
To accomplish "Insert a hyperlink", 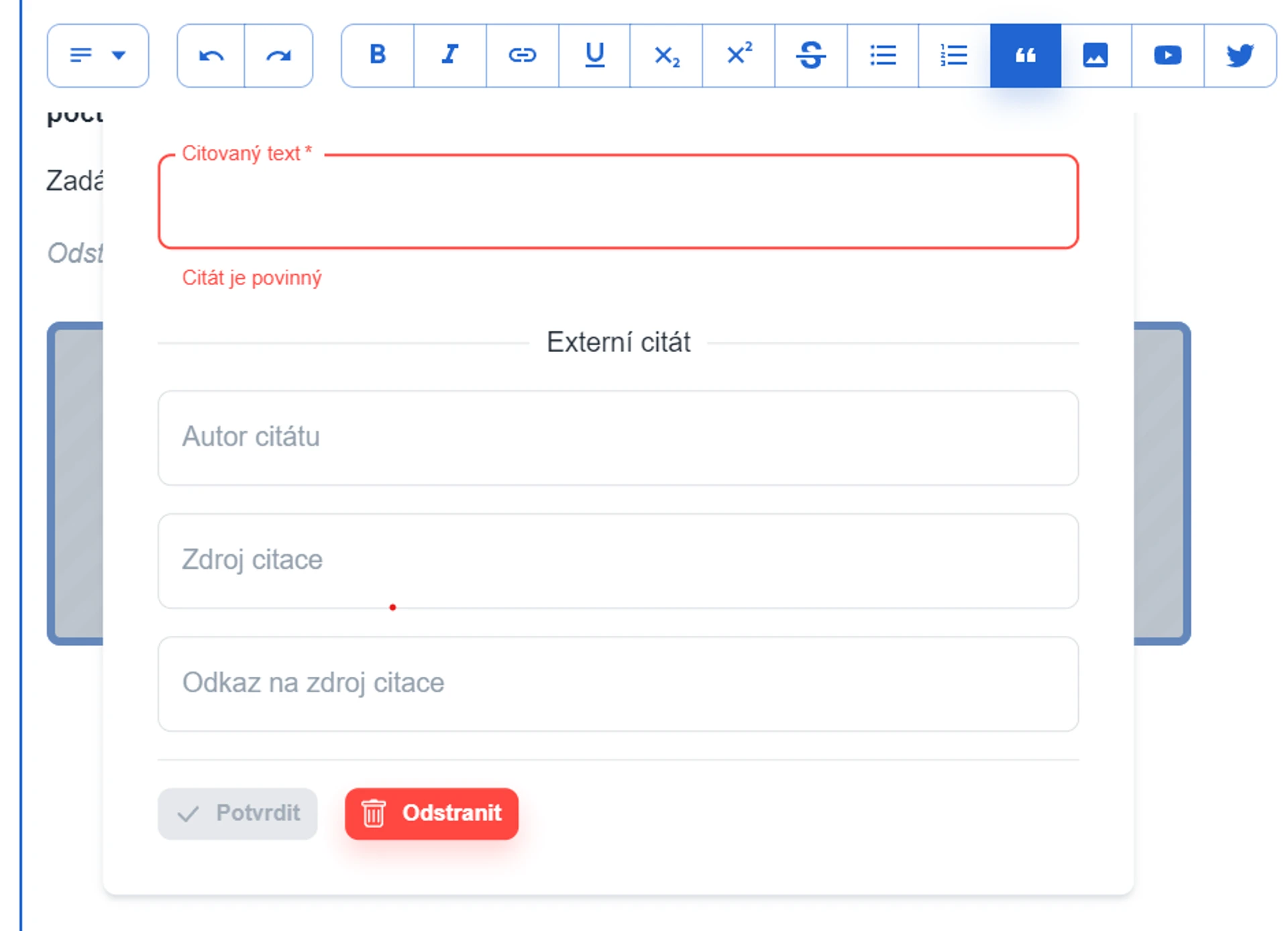I will click(522, 55).
